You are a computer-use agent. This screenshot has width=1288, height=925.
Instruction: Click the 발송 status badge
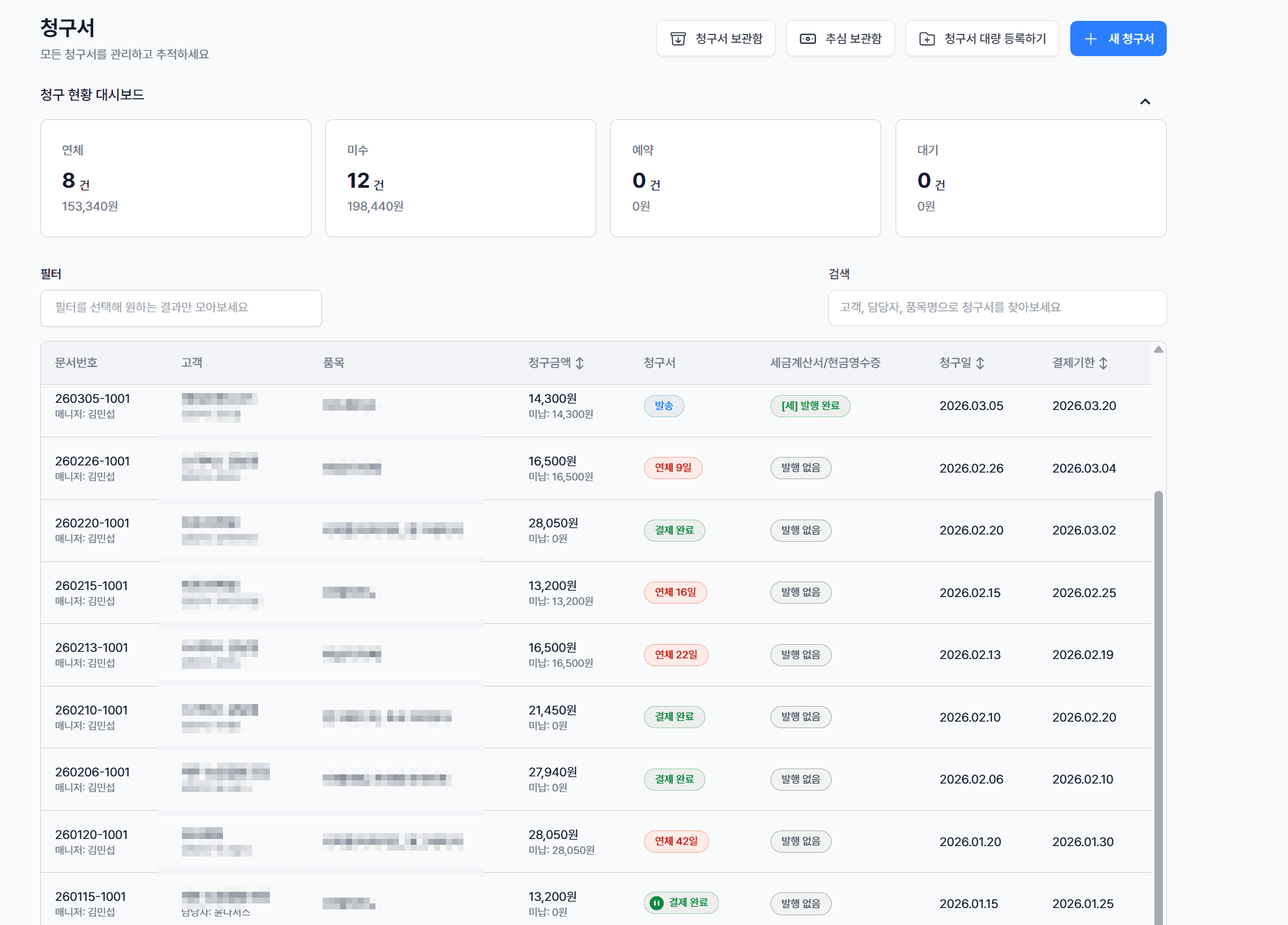pos(664,406)
